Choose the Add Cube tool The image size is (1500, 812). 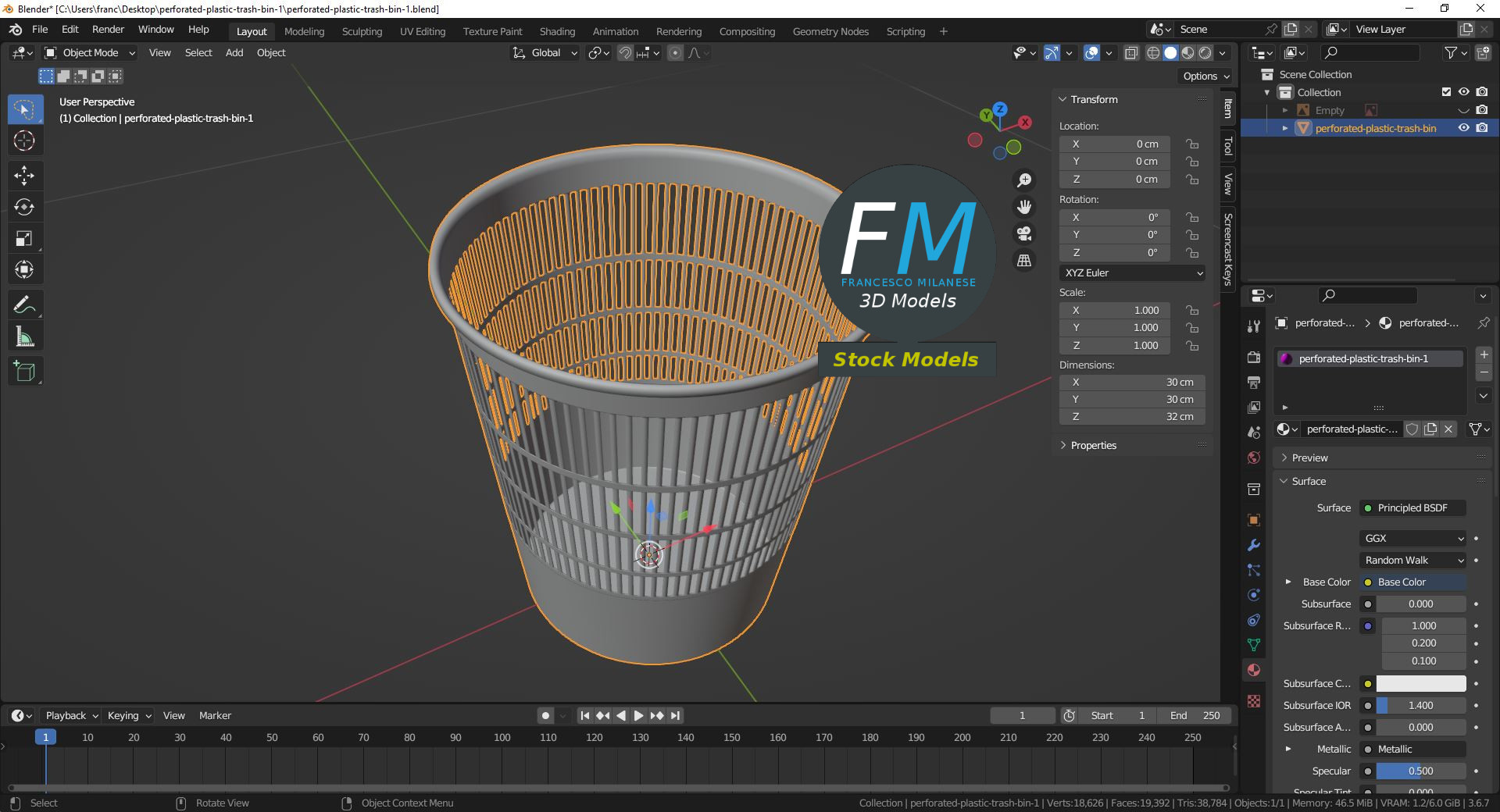click(x=24, y=372)
